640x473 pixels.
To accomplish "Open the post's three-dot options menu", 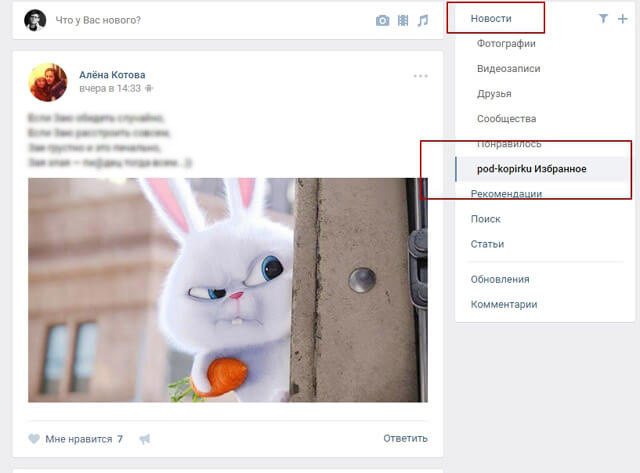I will (x=420, y=76).
